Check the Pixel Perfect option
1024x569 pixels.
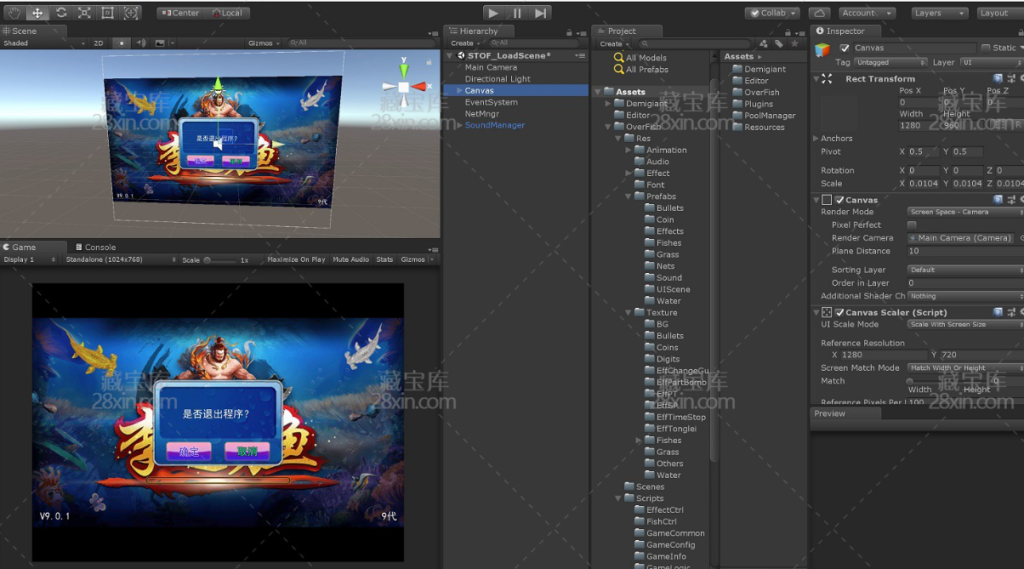[912, 225]
